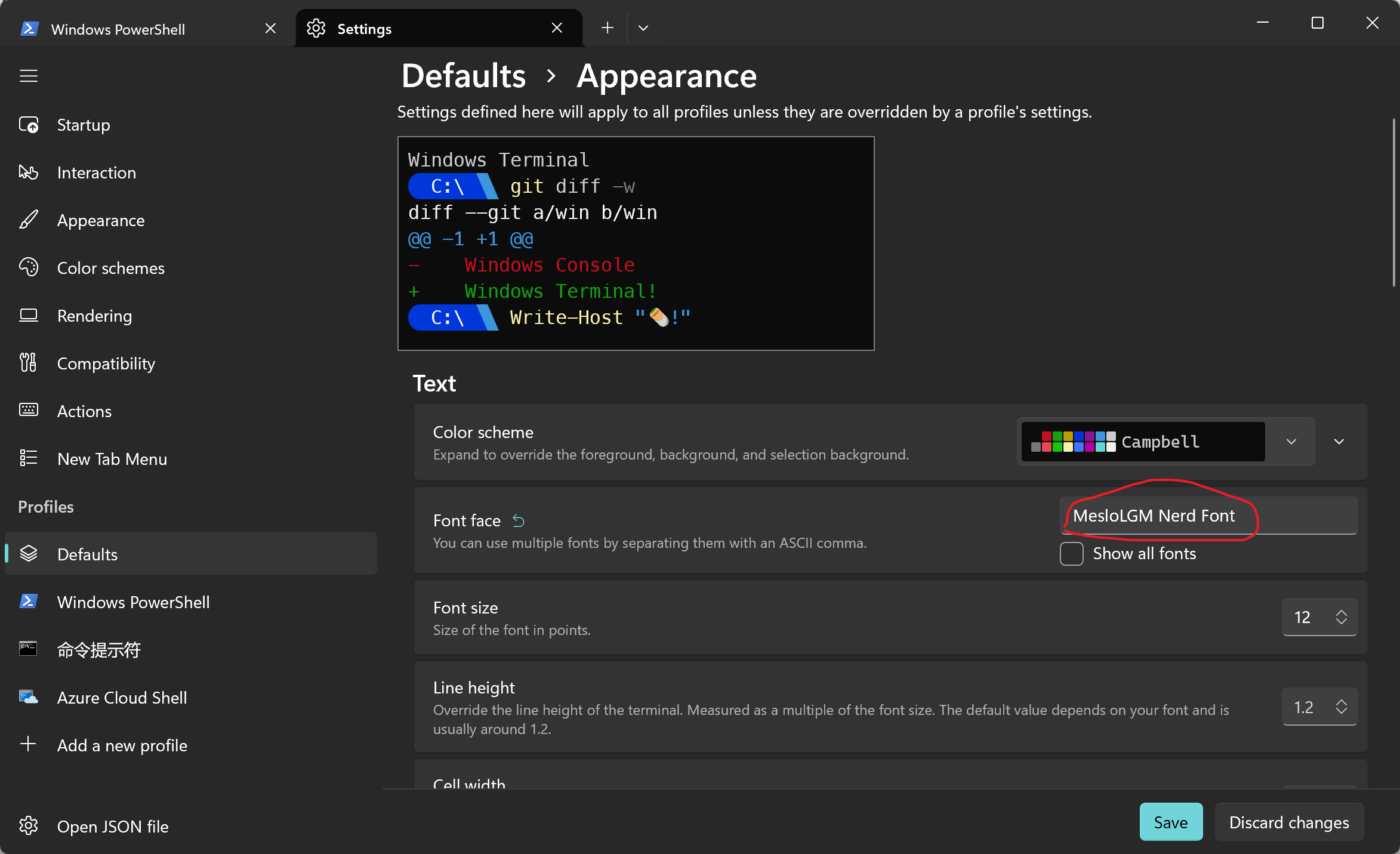Open the New Tab Menu settings

[112, 459]
